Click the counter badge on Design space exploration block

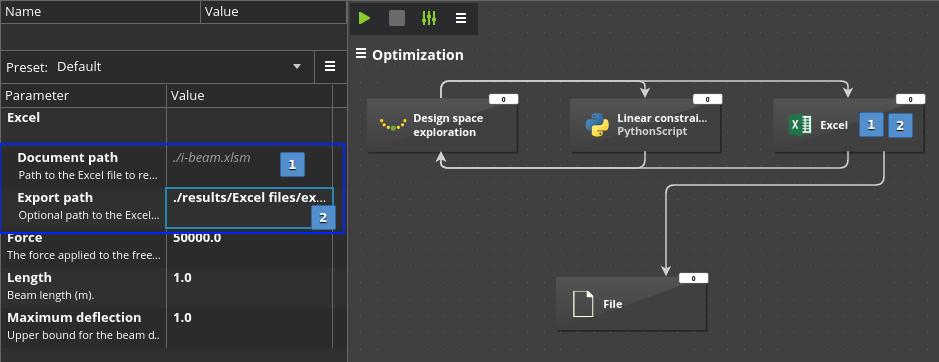coord(503,99)
